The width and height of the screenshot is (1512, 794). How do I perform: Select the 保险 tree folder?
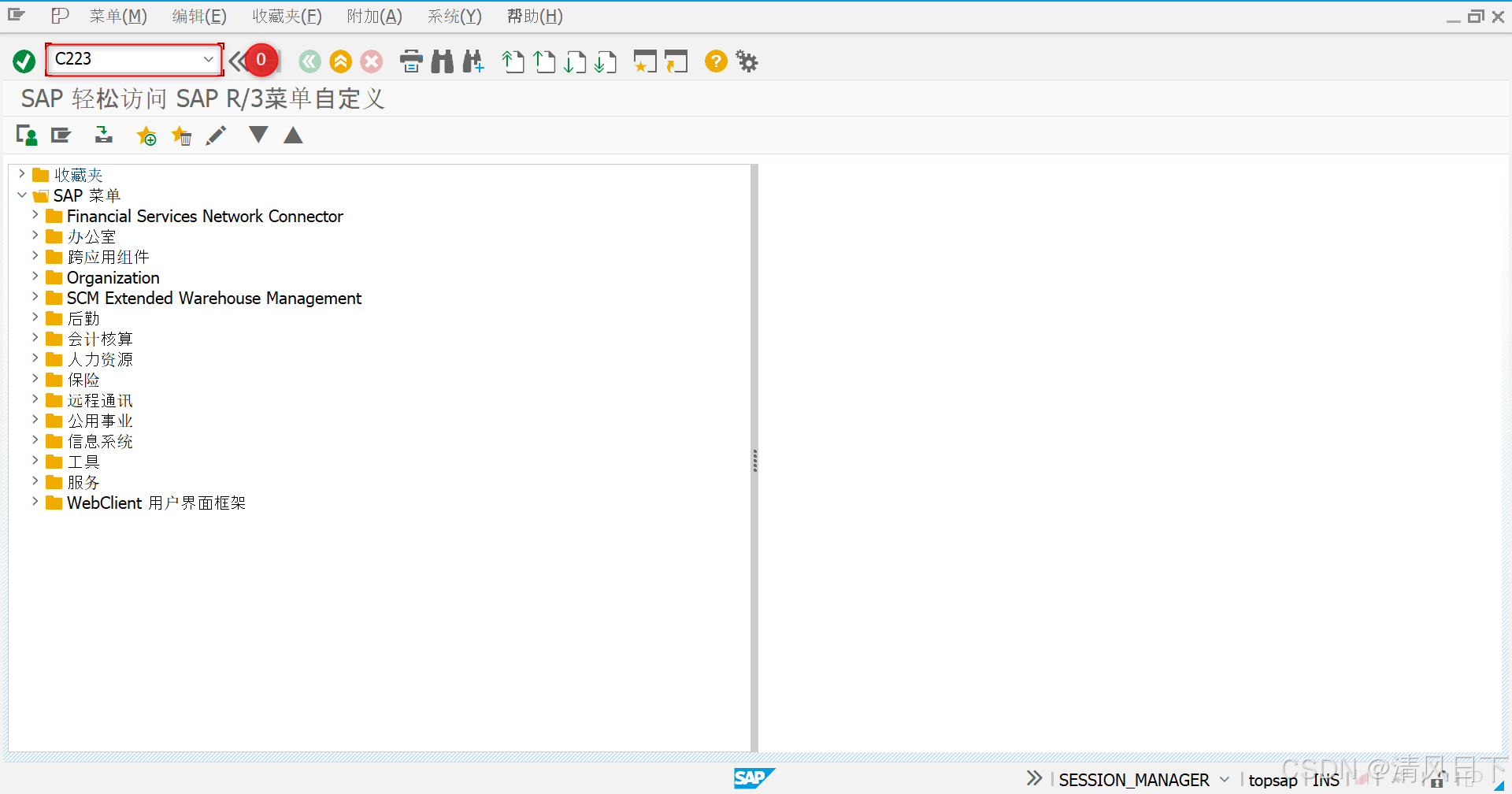point(83,380)
